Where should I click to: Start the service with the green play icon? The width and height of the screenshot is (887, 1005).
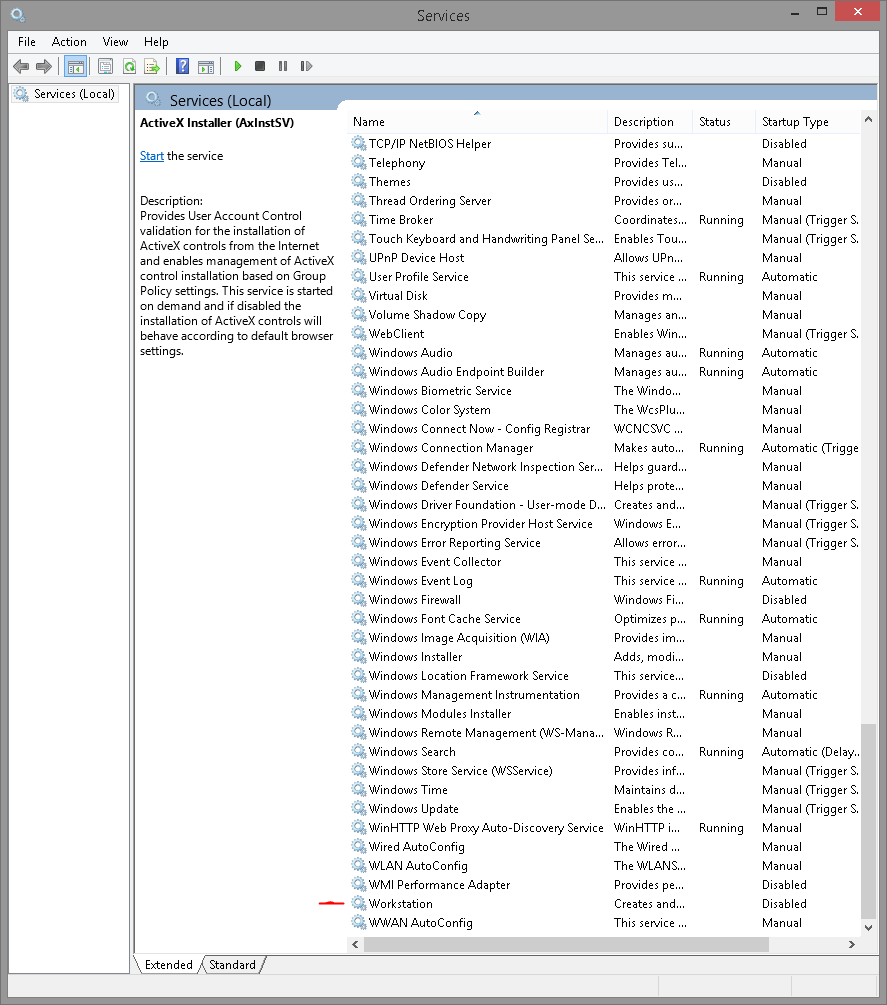[238, 66]
